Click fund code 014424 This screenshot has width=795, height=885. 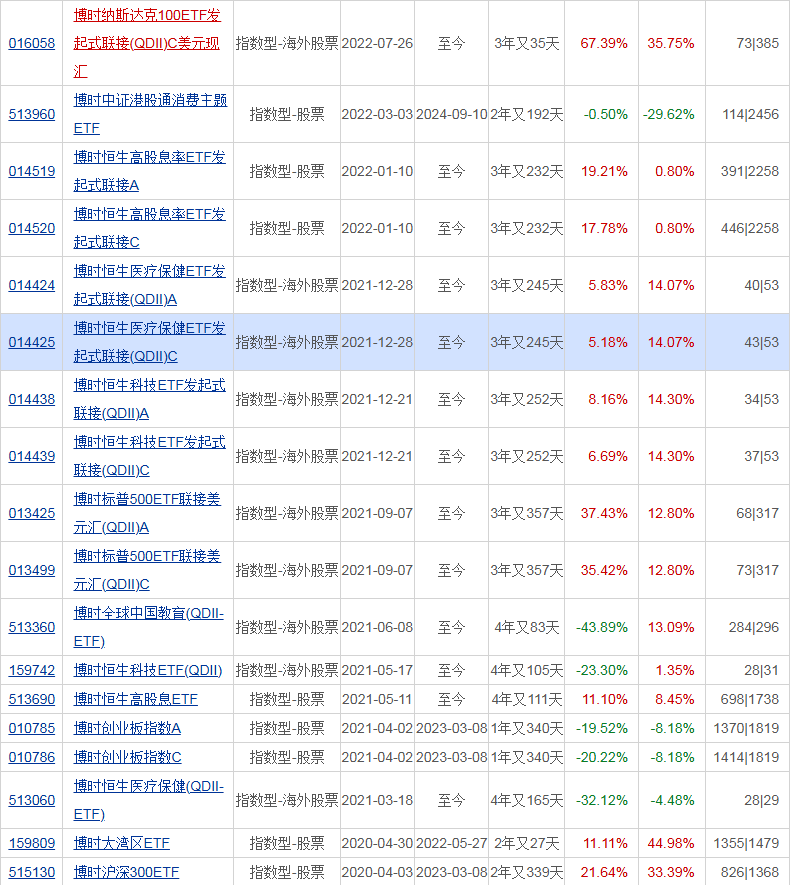(32, 286)
